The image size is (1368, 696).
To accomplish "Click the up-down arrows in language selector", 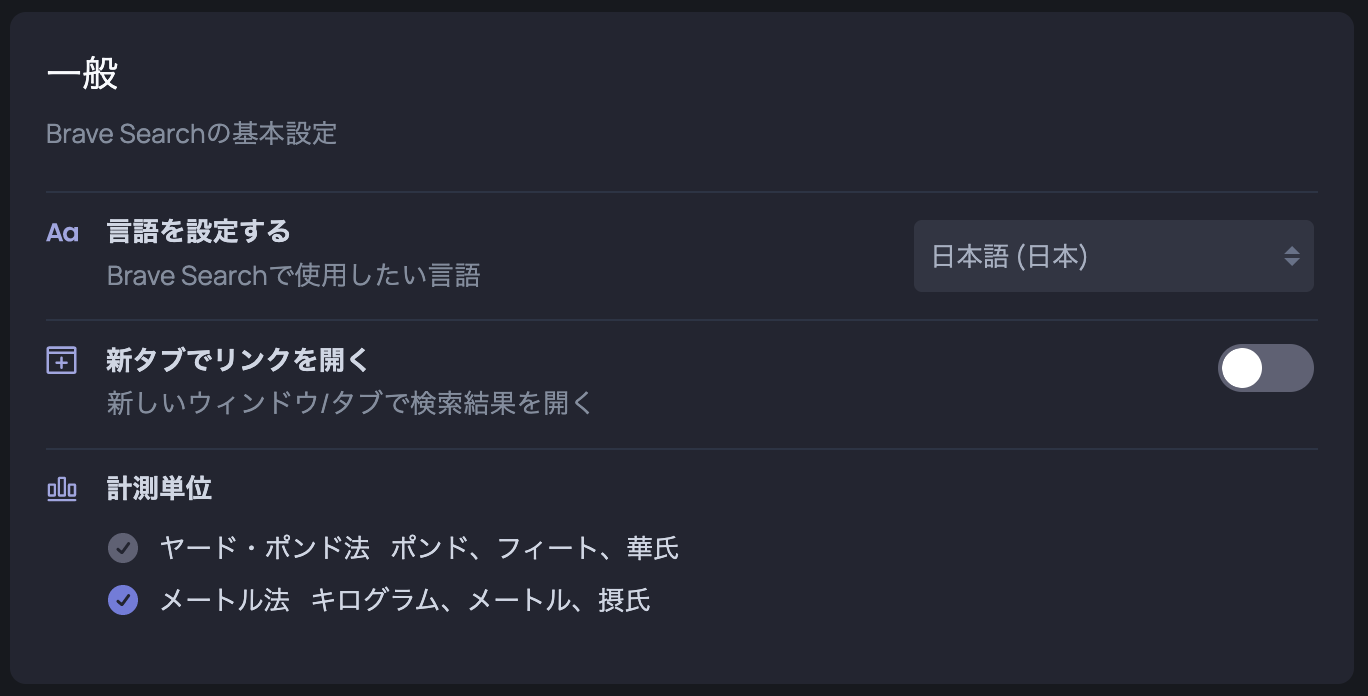I will pos(1292,256).
